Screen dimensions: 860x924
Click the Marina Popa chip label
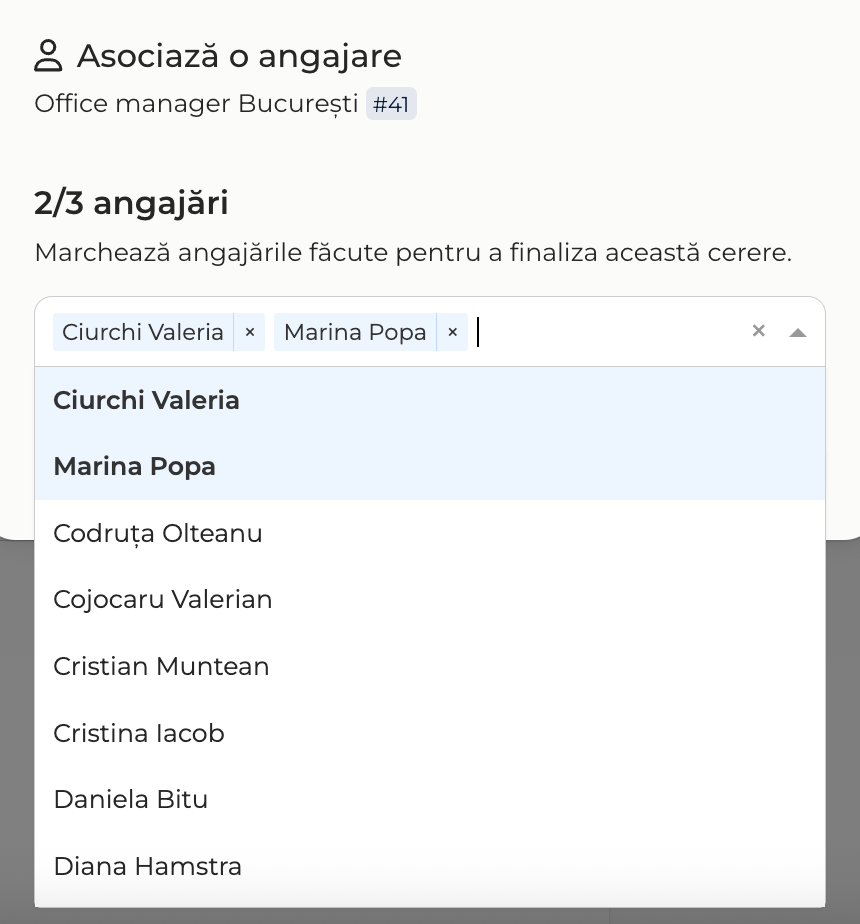click(x=355, y=332)
